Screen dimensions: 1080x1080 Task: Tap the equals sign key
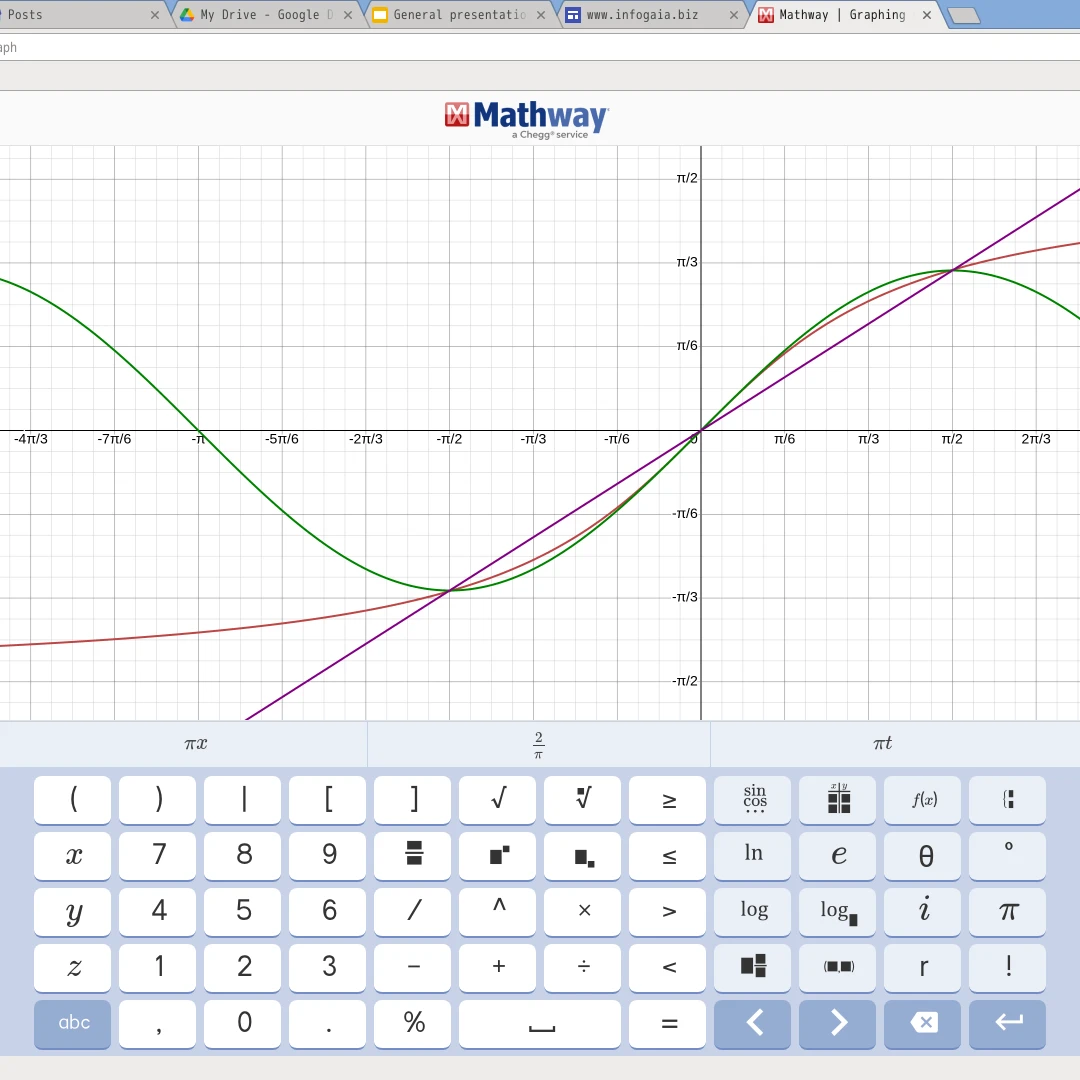click(667, 1024)
